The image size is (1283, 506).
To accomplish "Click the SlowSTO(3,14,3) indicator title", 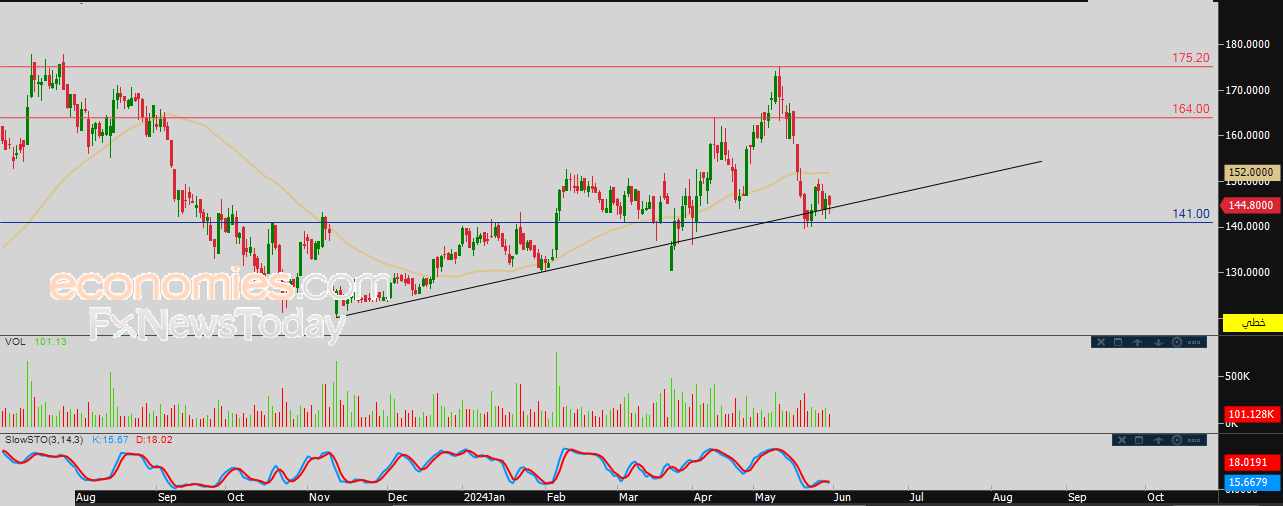I will (x=44, y=440).
